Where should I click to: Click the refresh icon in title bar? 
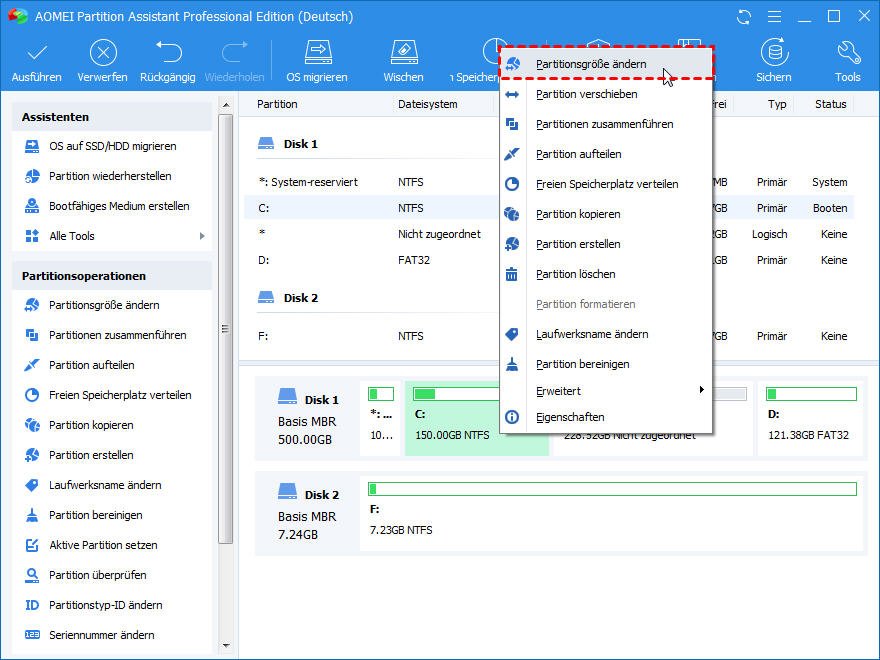click(x=744, y=17)
